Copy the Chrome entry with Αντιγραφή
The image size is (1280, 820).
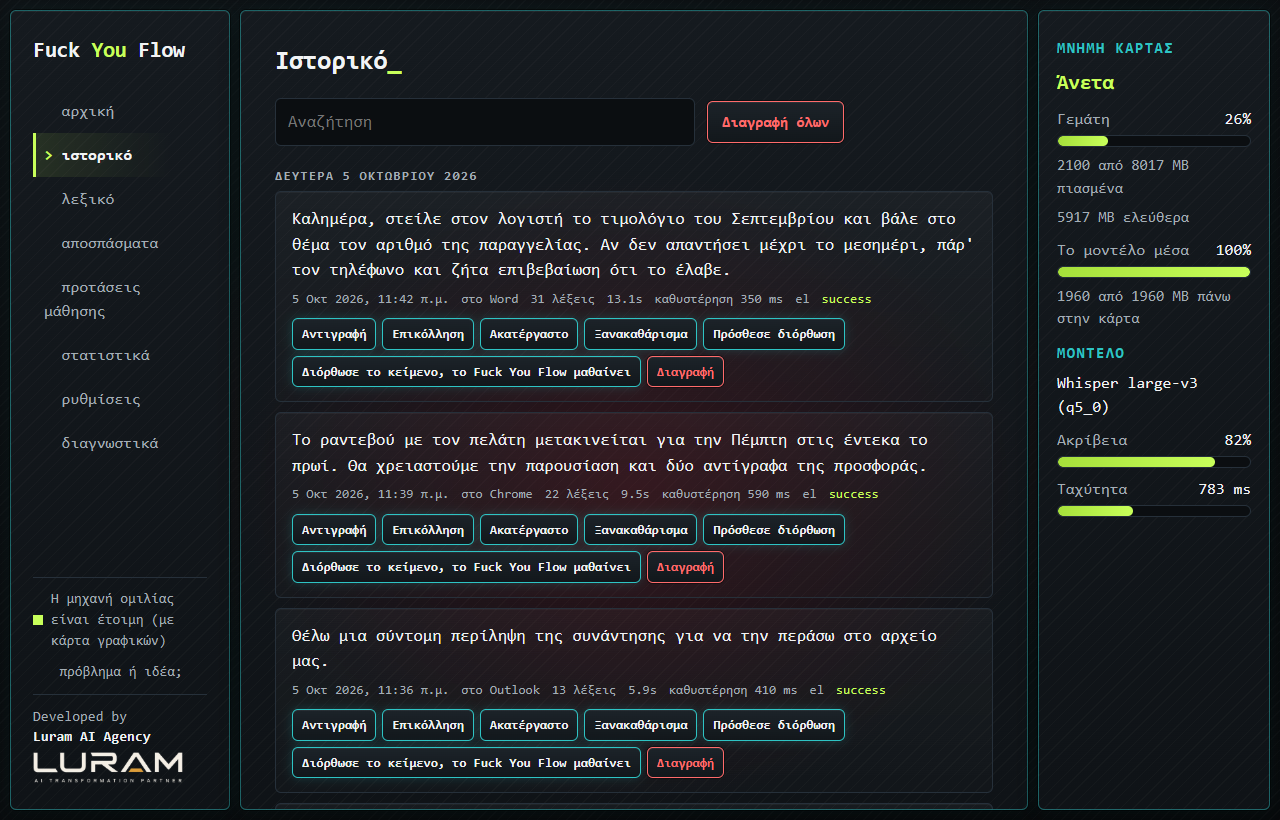334,530
